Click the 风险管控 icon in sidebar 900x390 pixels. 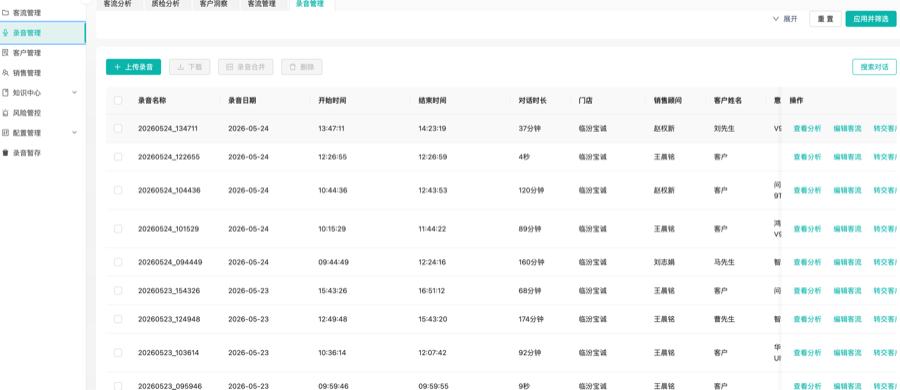click(x=6, y=113)
